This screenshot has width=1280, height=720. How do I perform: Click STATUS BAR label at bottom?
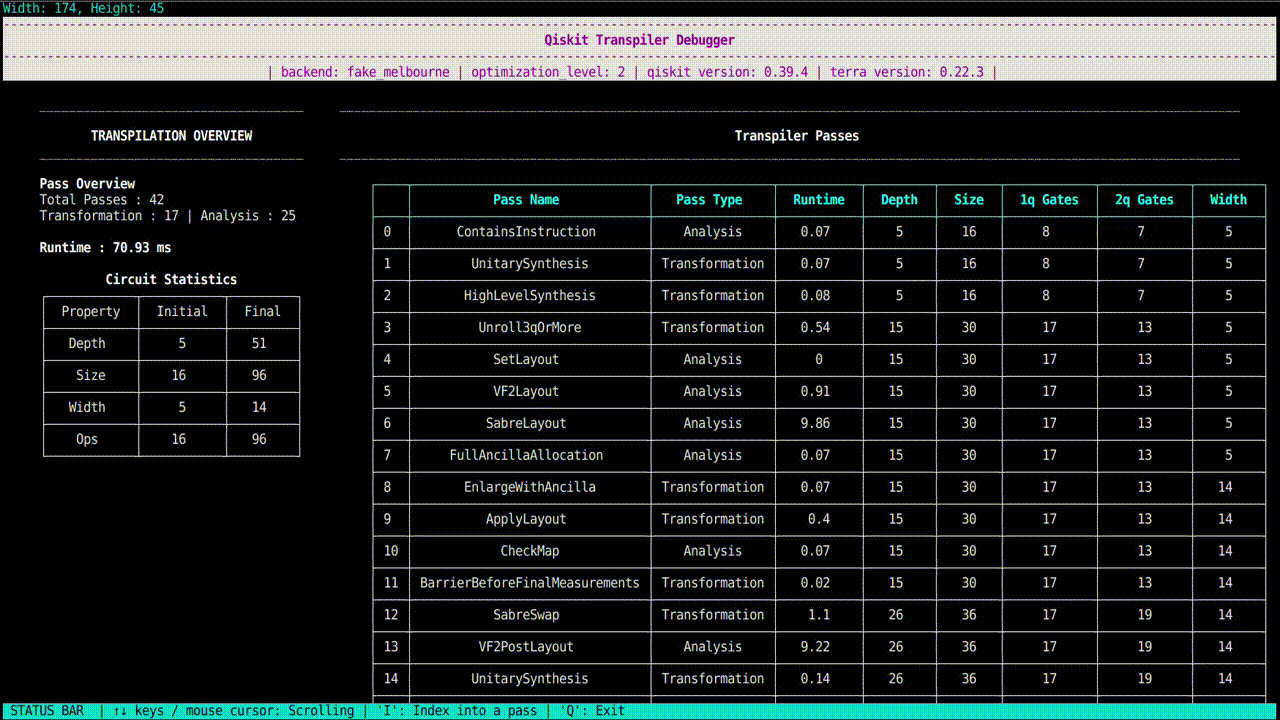pyautogui.click(x=47, y=711)
